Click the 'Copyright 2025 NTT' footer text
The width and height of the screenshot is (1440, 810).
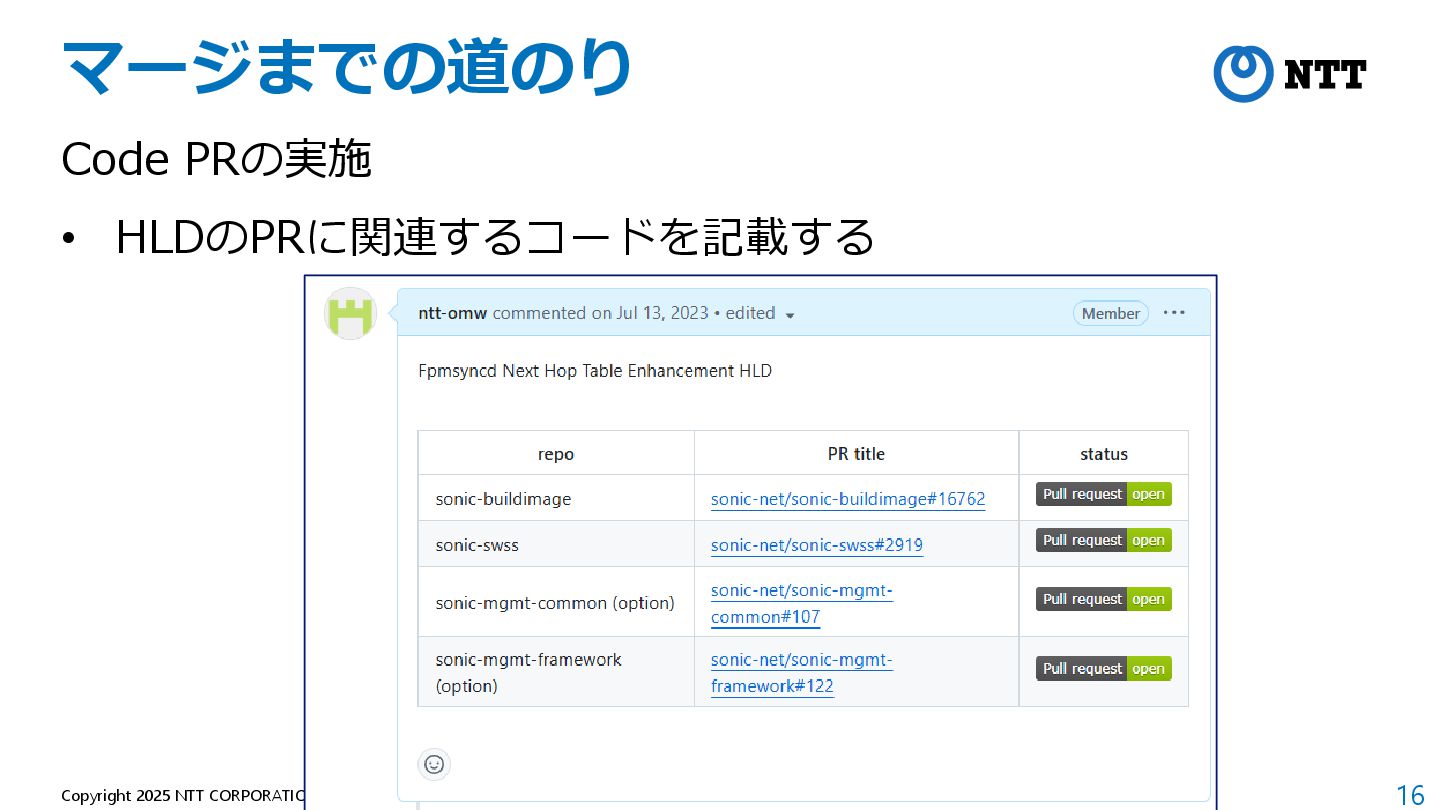tap(182, 796)
